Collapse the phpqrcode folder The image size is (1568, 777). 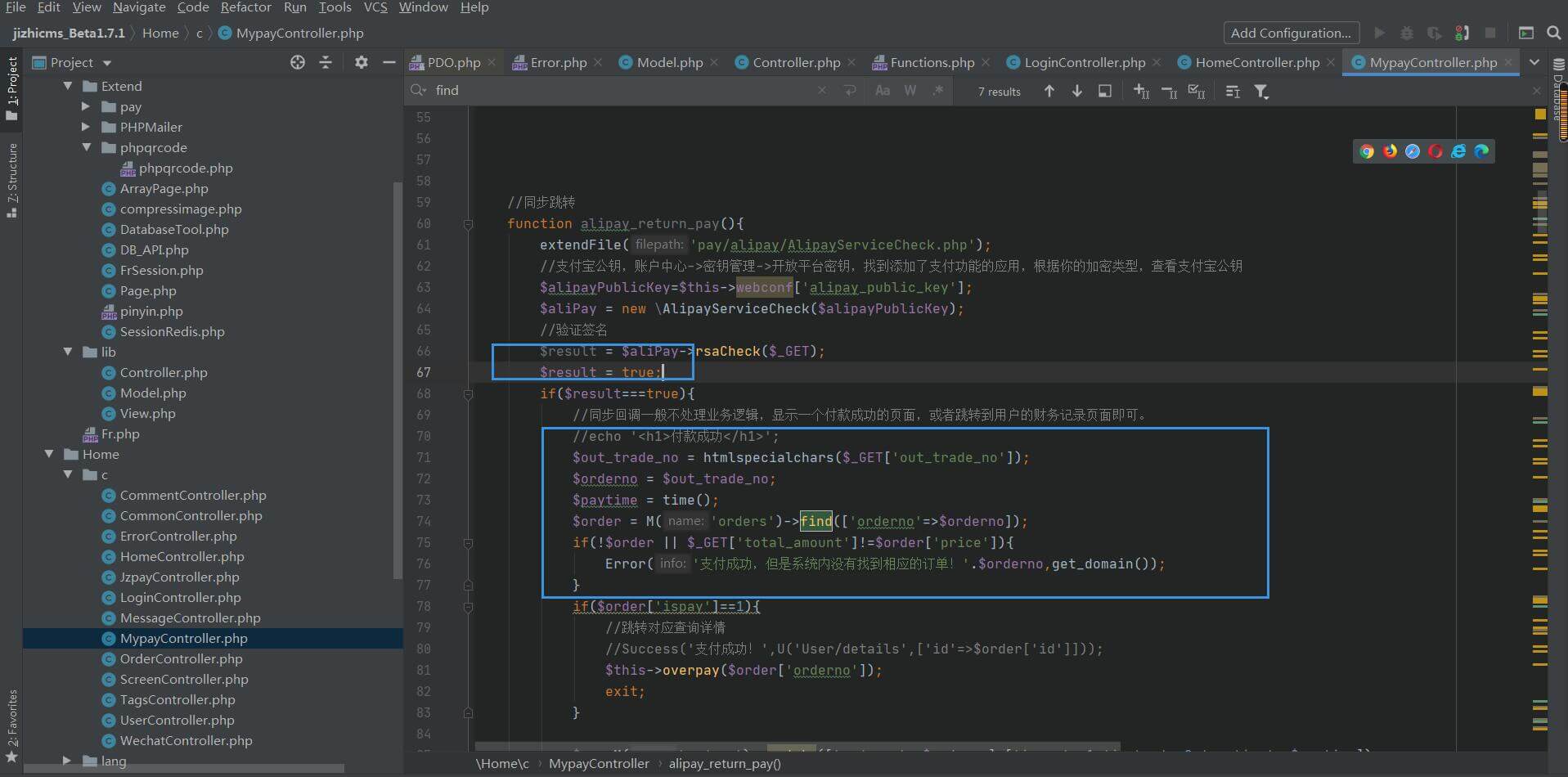click(x=86, y=147)
